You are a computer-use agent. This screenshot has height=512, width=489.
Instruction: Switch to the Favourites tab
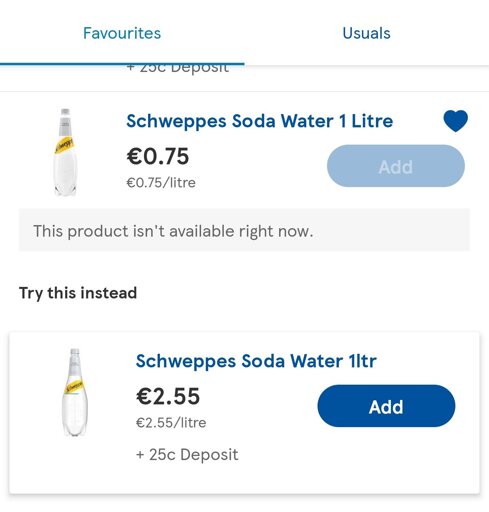122,33
